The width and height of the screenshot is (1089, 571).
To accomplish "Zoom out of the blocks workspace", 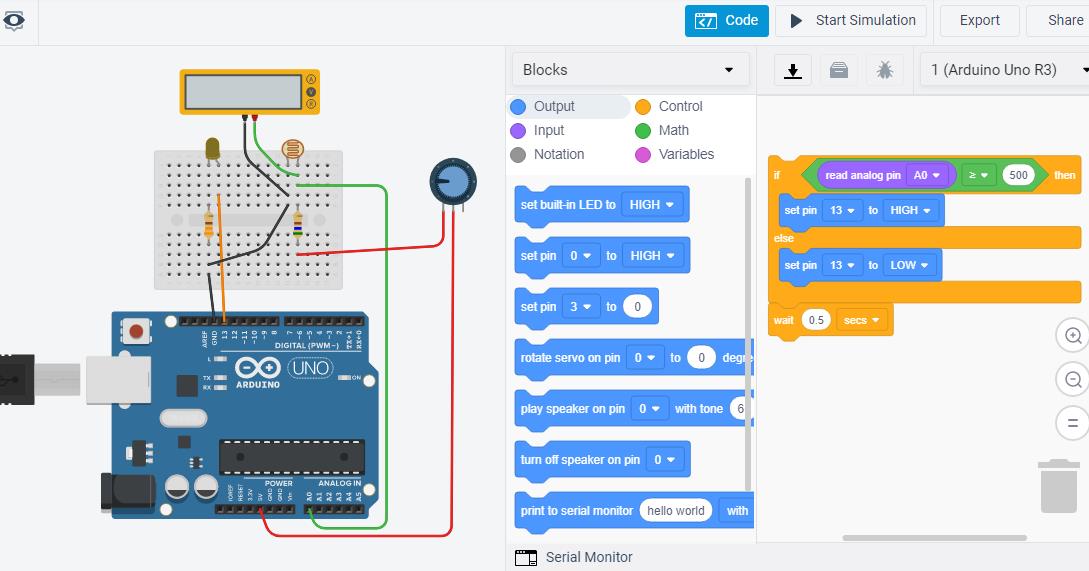I will click(x=1073, y=379).
